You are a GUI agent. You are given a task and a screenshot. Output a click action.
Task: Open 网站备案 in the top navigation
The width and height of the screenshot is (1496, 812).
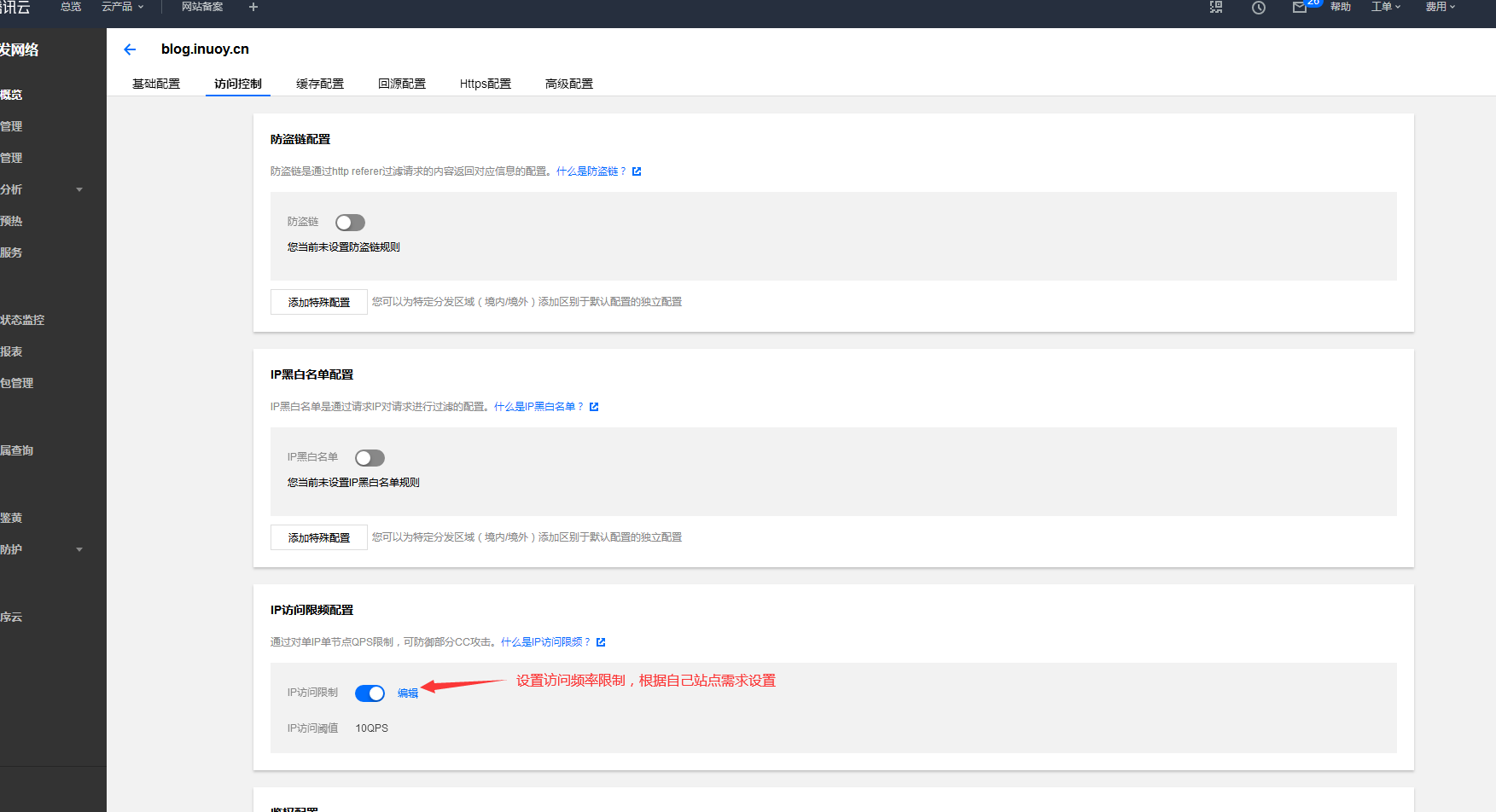pos(202,7)
